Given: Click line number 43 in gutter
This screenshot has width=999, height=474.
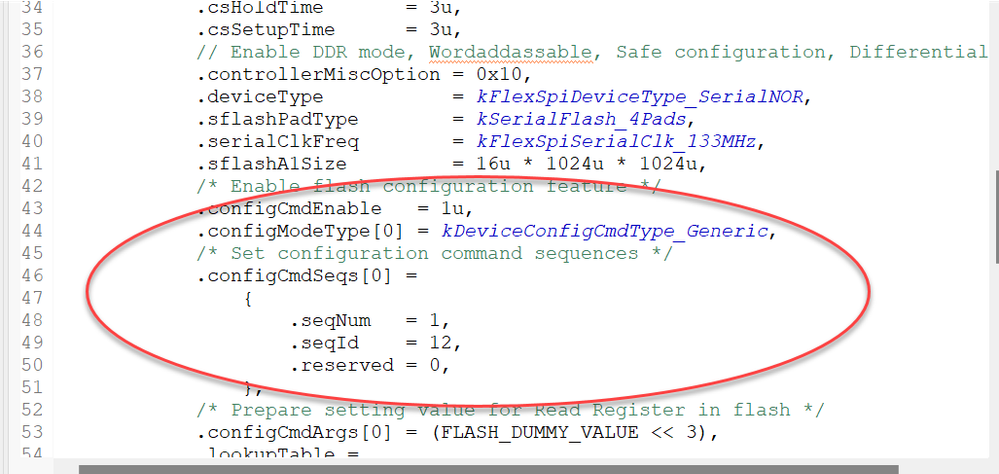Looking at the screenshot, I should point(32,208).
